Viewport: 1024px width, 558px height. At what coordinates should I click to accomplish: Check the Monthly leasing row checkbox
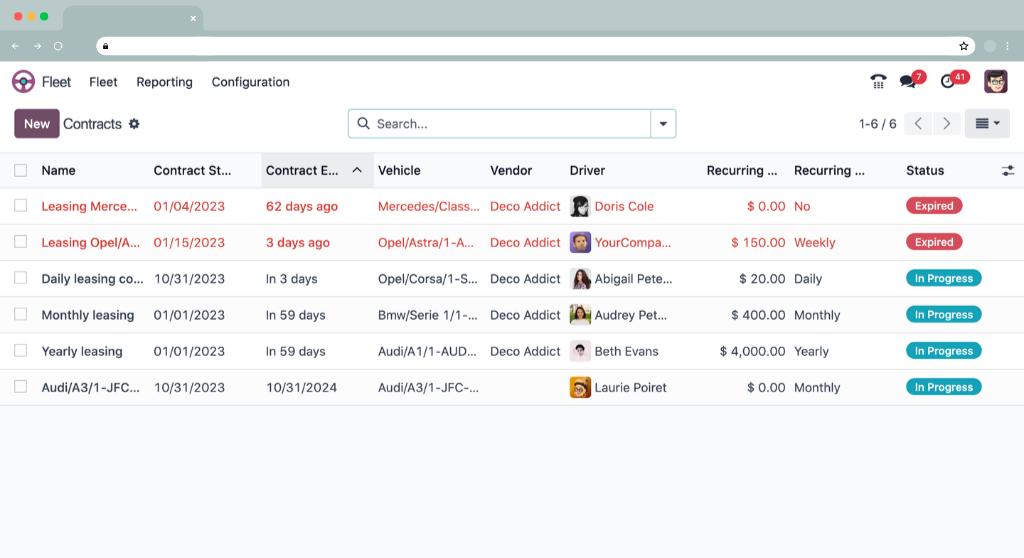point(21,315)
